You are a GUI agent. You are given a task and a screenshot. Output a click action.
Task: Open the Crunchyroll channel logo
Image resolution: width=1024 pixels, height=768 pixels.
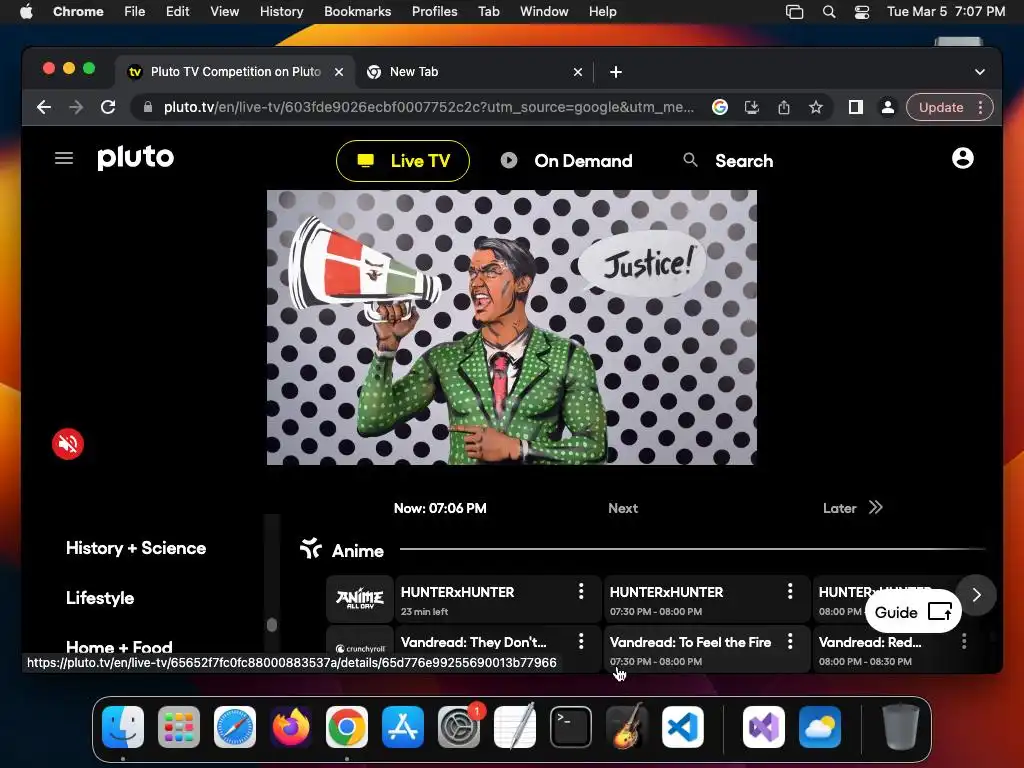point(360,648)
